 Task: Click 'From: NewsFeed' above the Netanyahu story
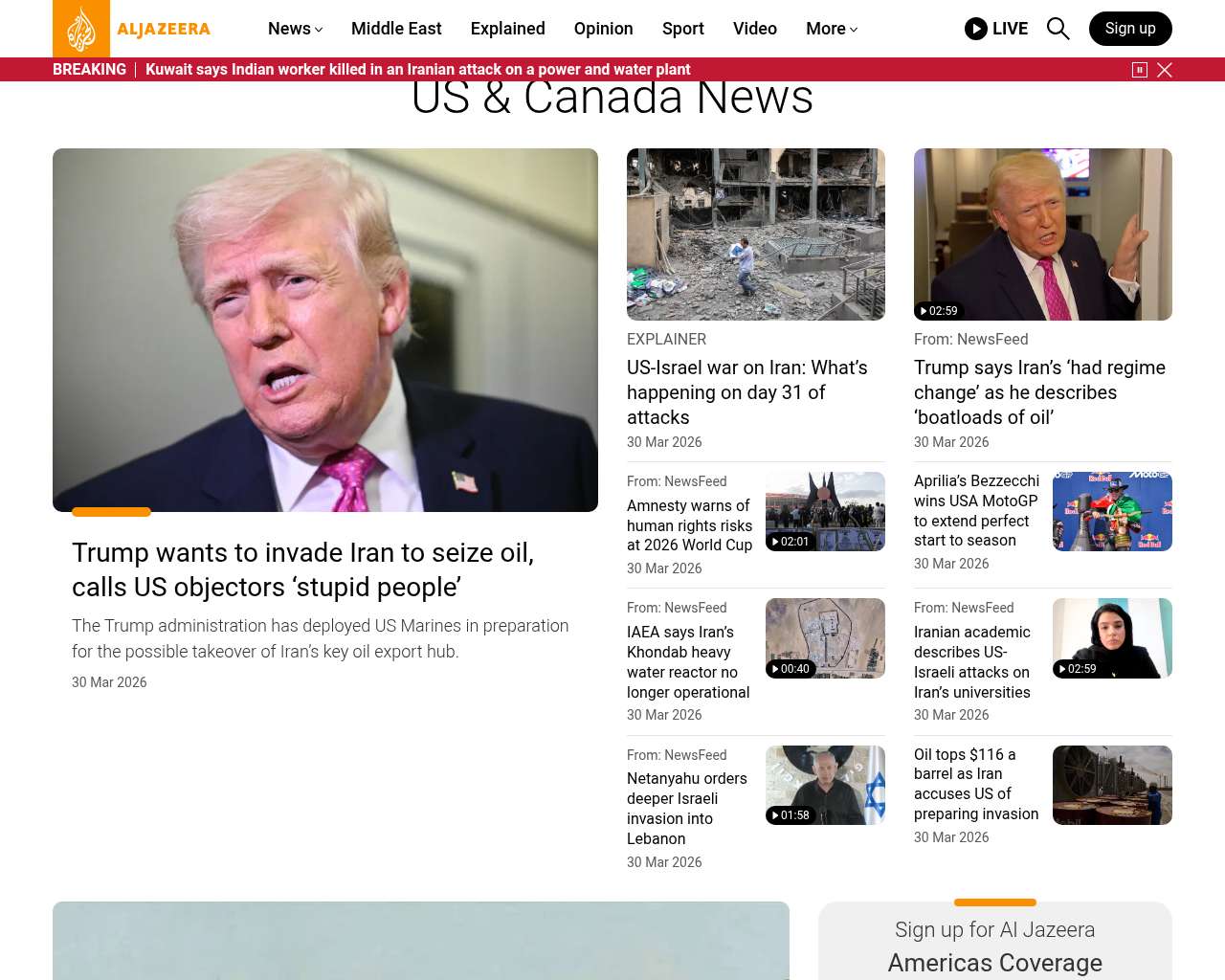677,755
